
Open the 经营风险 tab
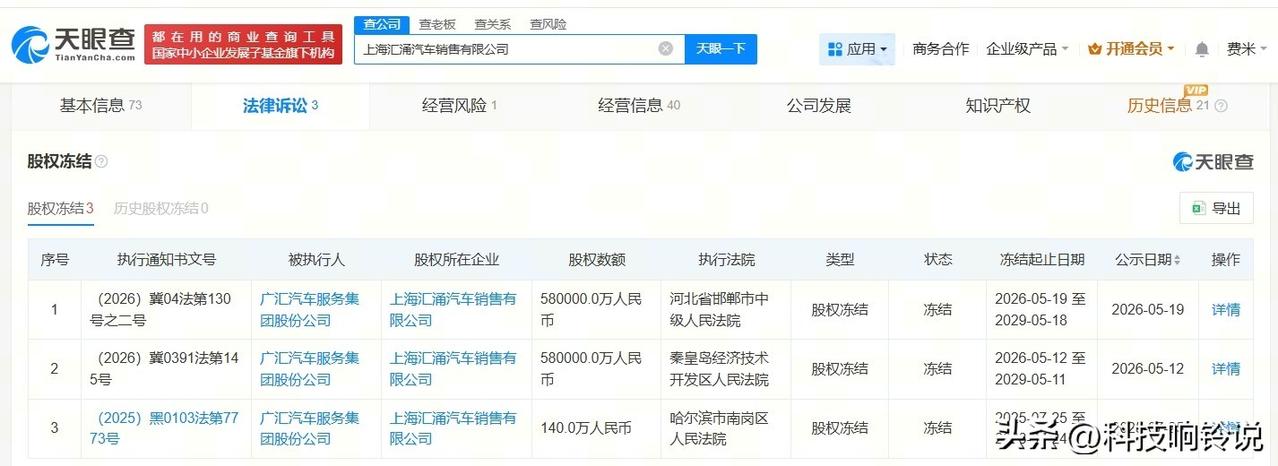click(x=460, y=106)
